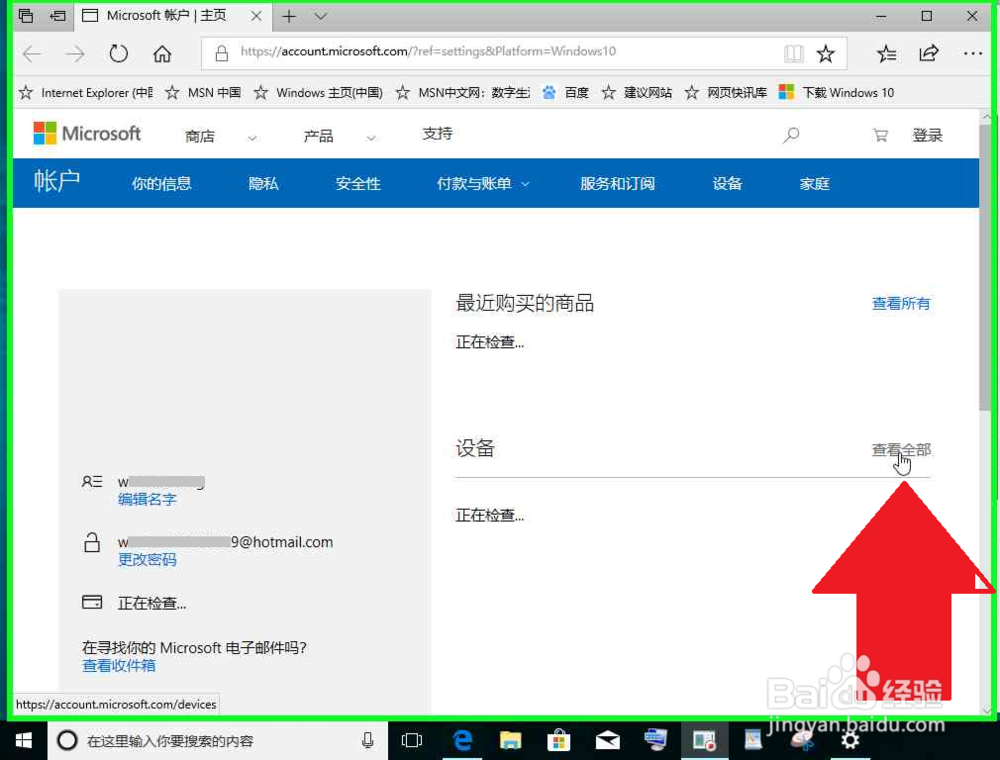This screenshot has width=1000, height=760.
Task: Click the 编辑名字 link
Action: 147,499
